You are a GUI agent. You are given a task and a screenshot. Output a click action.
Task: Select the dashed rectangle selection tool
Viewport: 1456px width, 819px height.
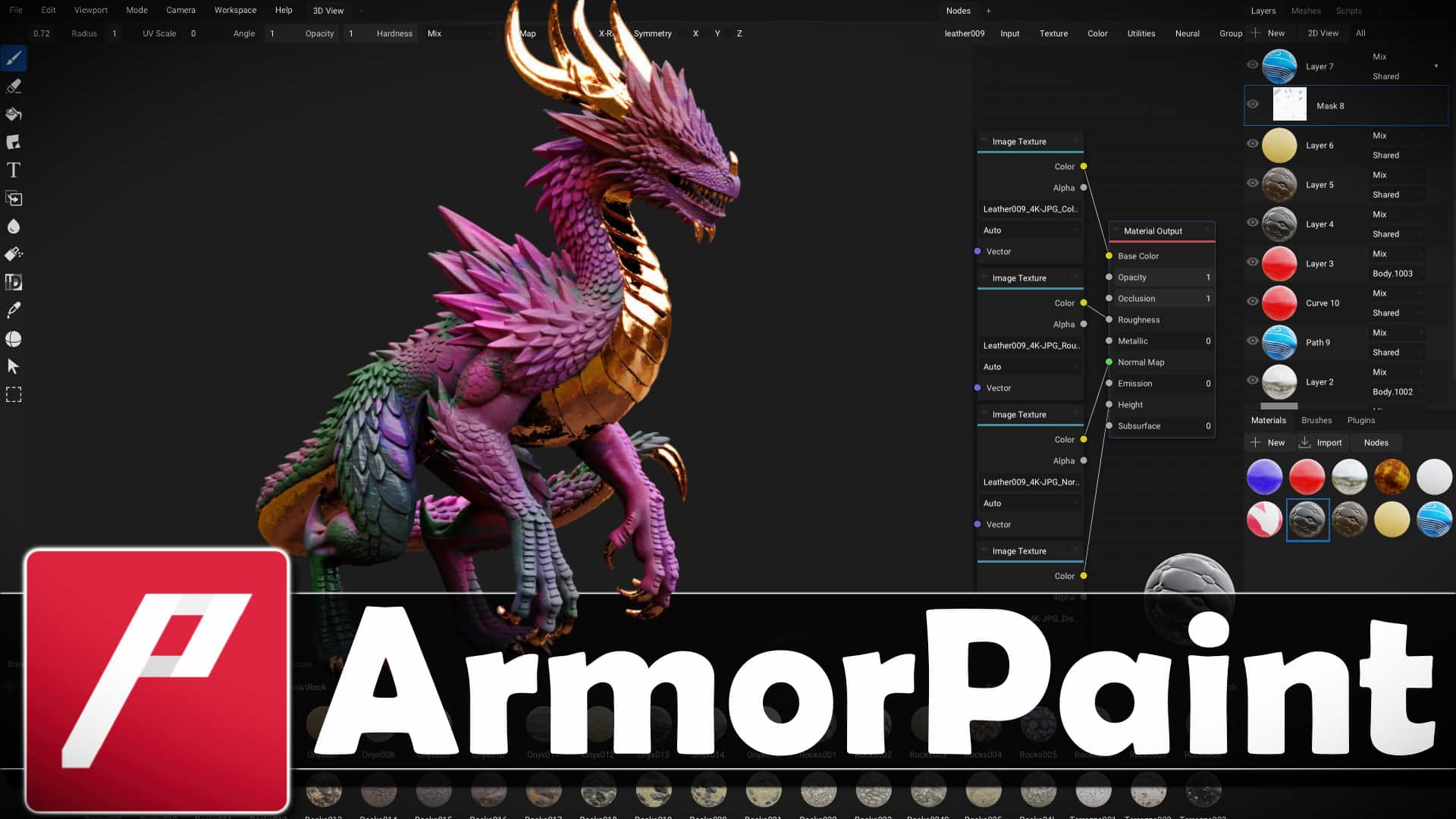click(x=14, y=395)
